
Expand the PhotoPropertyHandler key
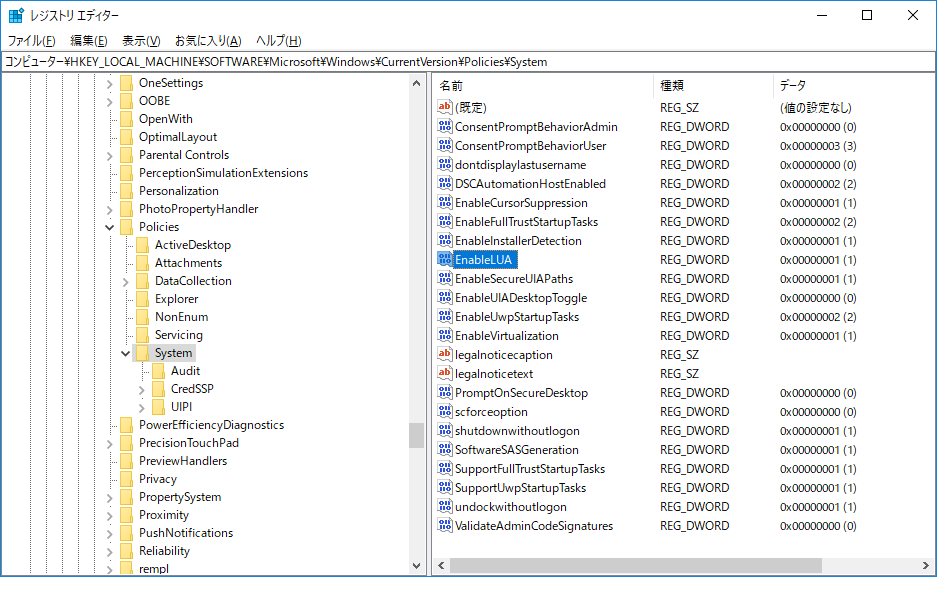coord(109,210)
